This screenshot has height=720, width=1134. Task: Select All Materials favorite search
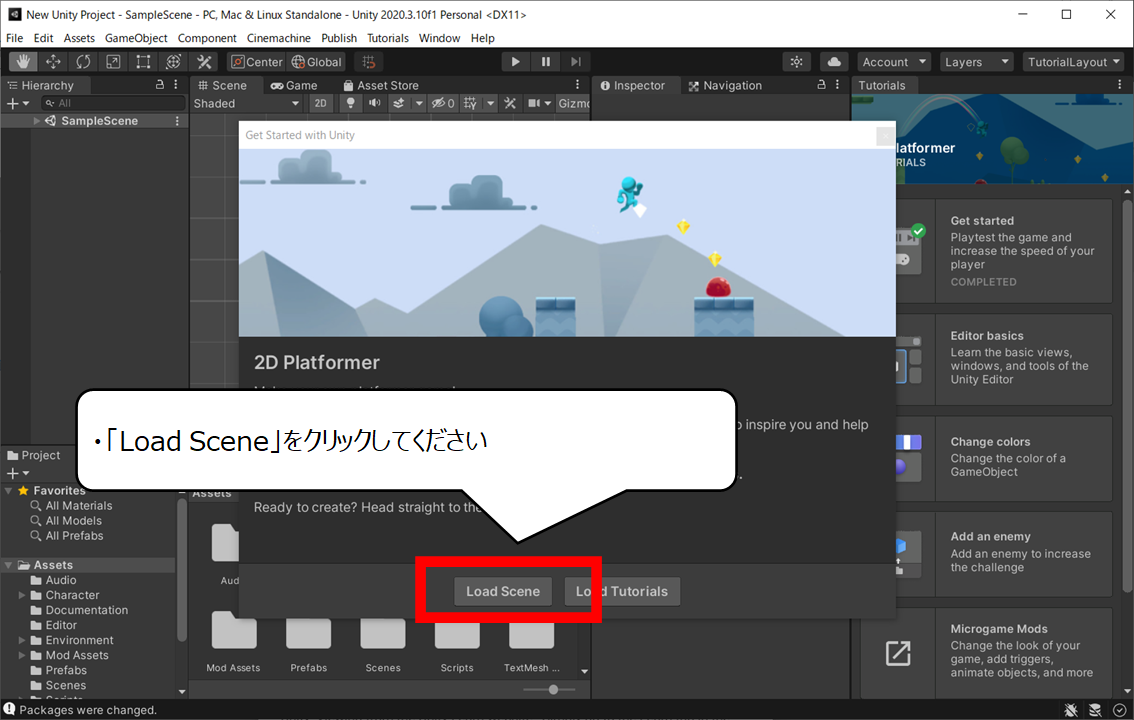click(x=79, y=506)
